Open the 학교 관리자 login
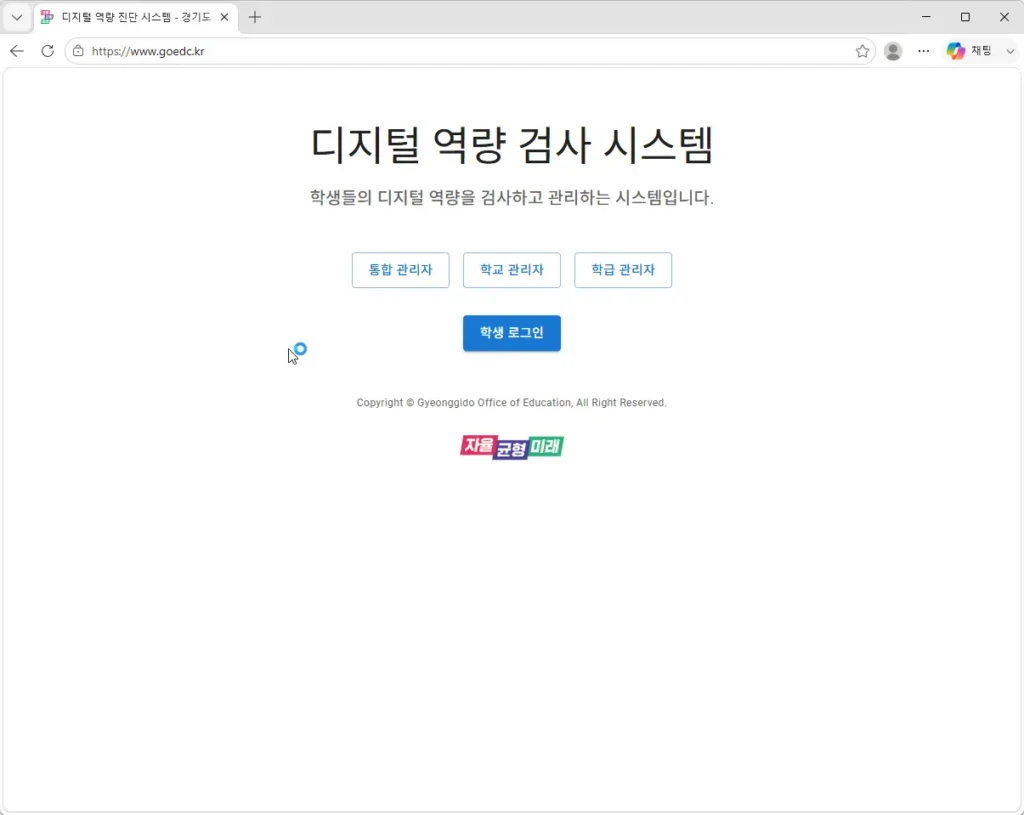The height and width of the screenshot is (815, 1024). coord(512,270)
